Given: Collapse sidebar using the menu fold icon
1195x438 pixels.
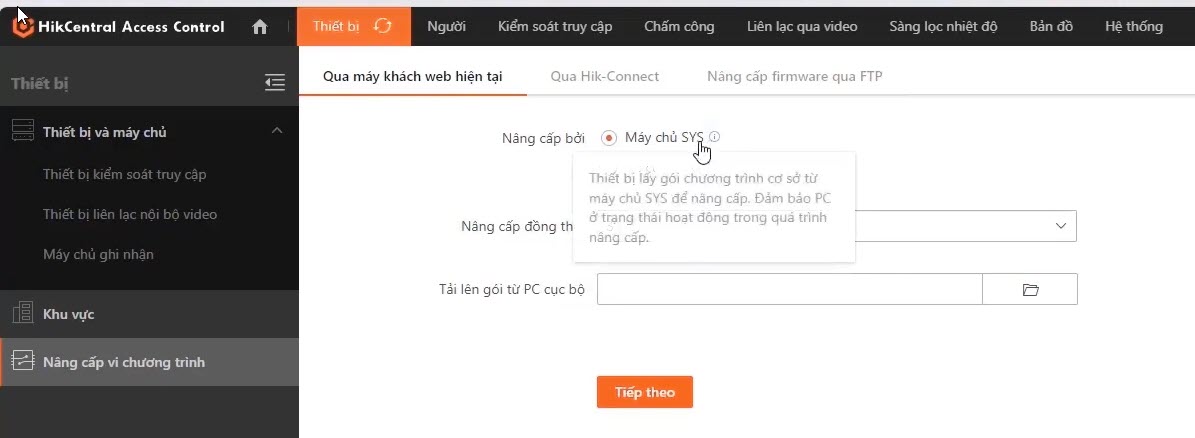Looking at the screenshot, I should click(x=275, y=83).
